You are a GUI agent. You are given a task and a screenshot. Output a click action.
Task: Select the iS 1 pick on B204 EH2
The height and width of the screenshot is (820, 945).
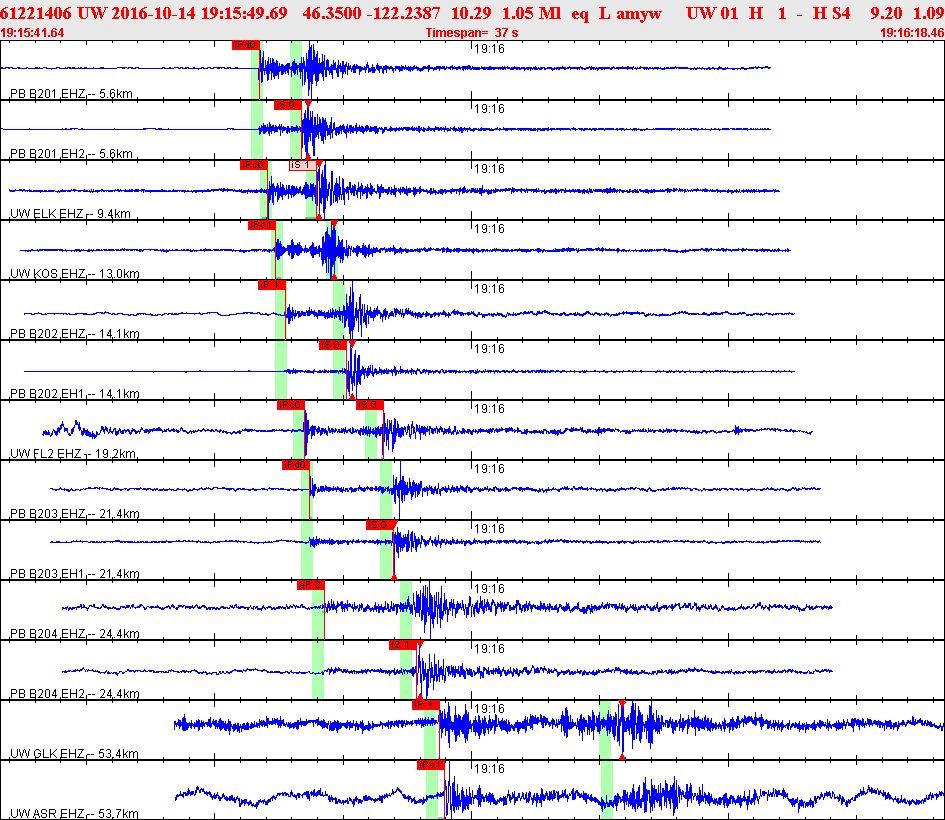402,645
